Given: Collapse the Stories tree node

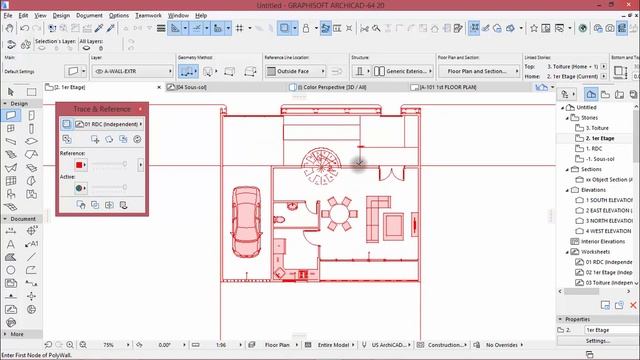Looking at the screenshot, I should [x=567, y=118].
